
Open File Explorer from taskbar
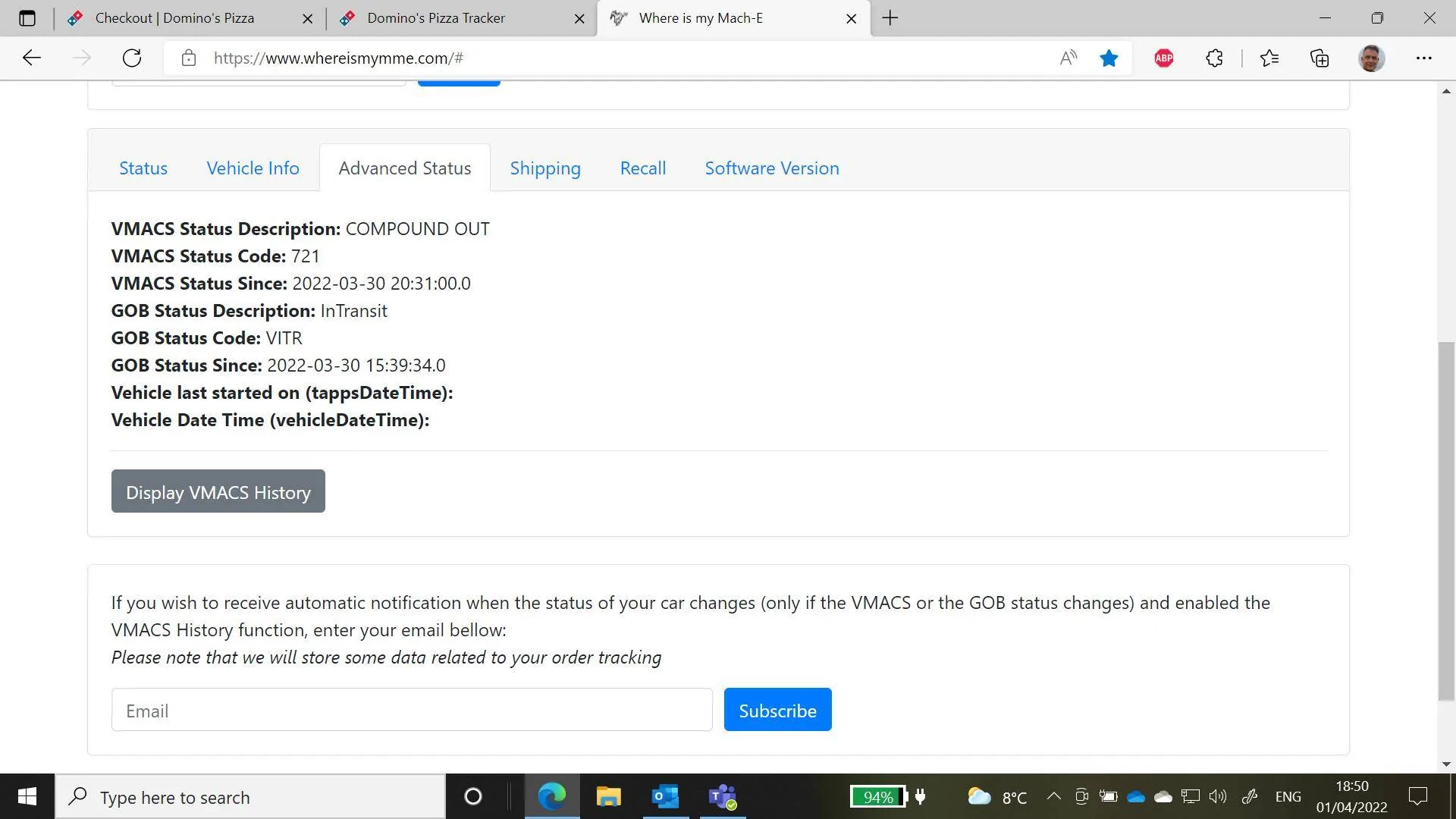pos(608,796)
